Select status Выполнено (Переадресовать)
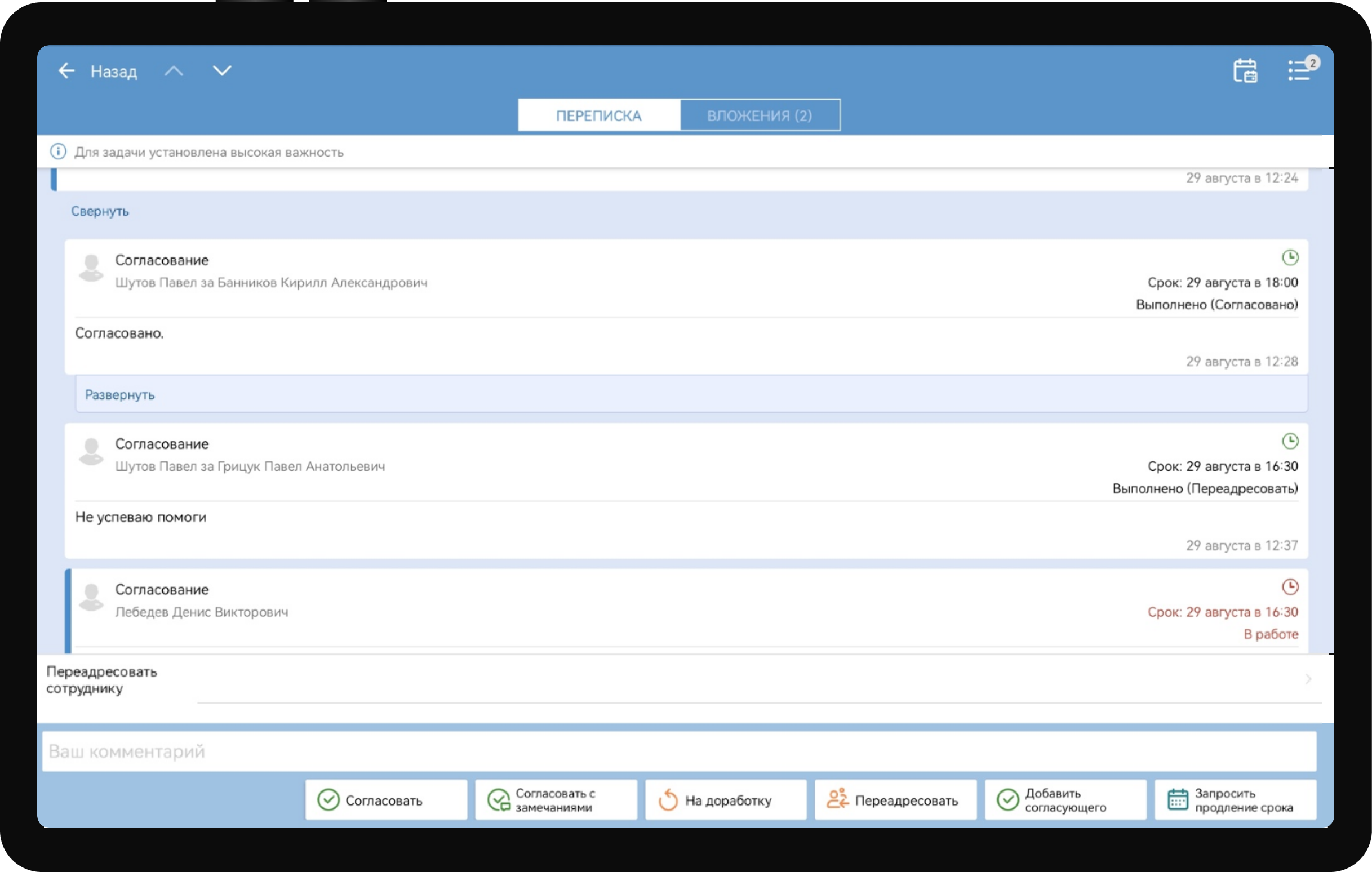This screenshot has width=1372, height=872. tap(1205, 489)
